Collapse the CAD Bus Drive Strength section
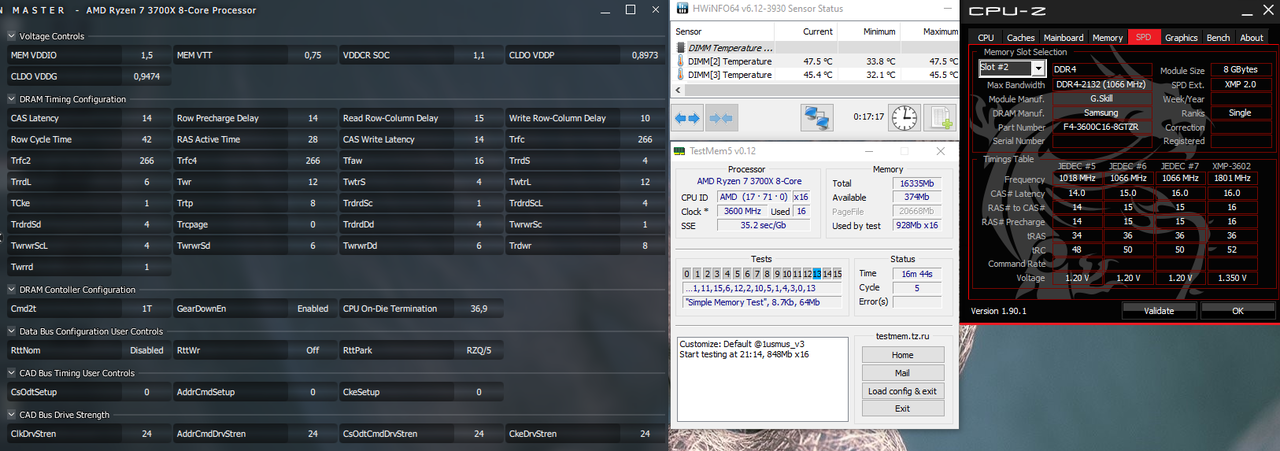 pyautogui.click(x=11, y=415)
